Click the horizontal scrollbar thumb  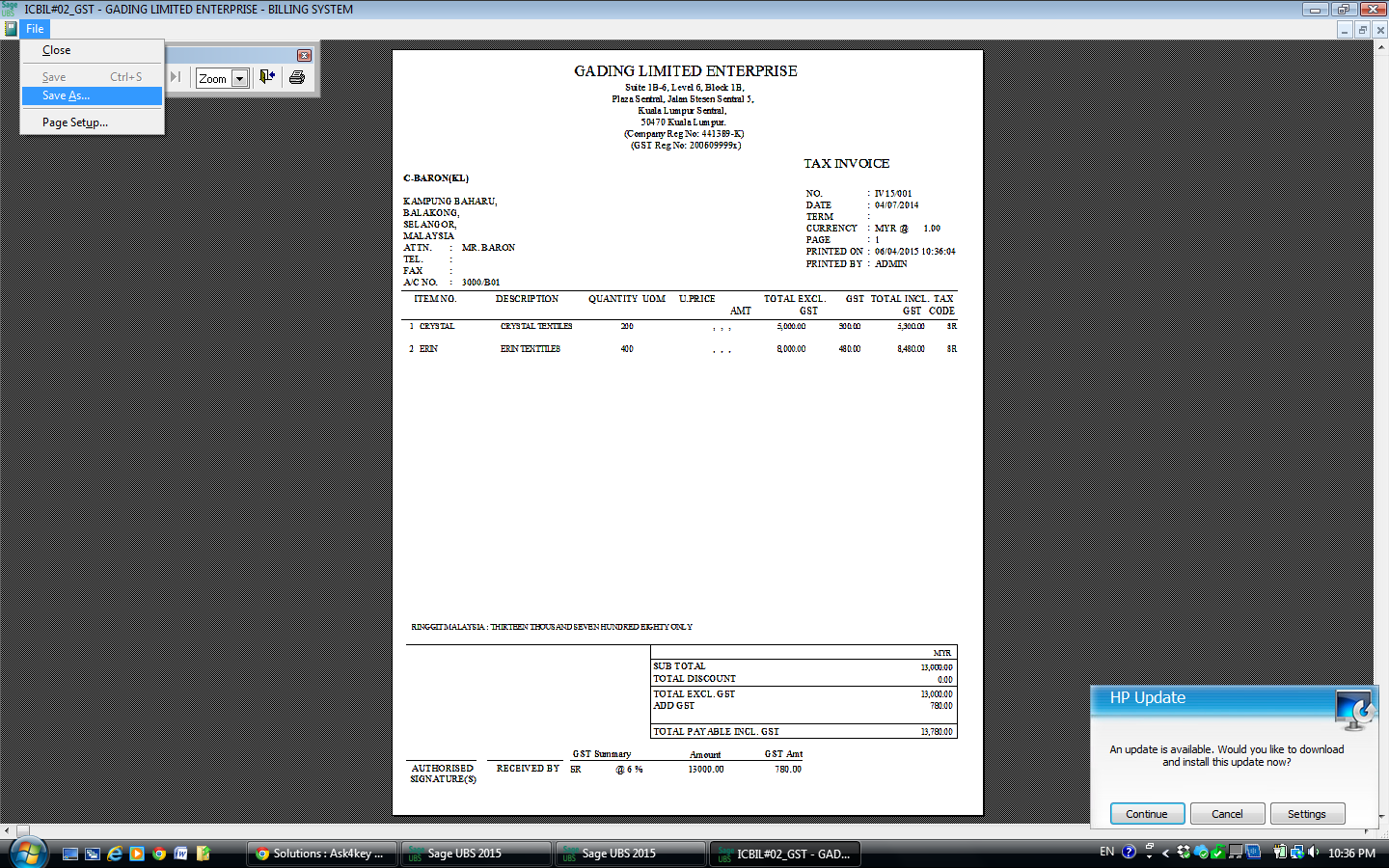(x=23, y=829)
